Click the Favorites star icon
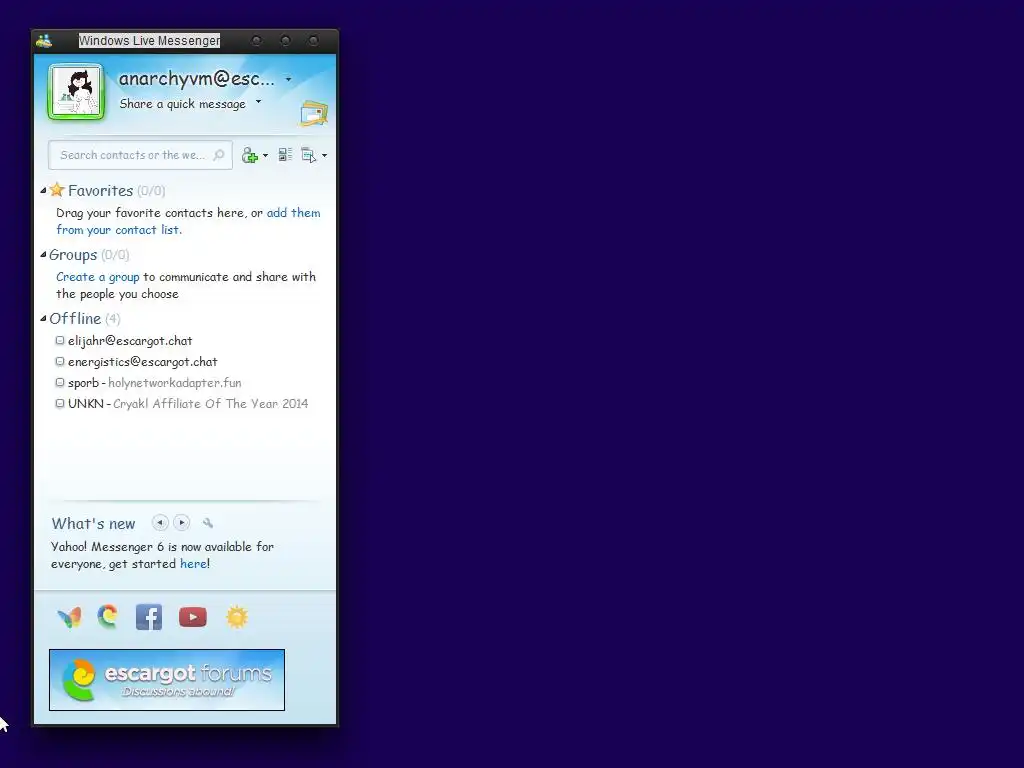Viewport: 1024px width, 768px height. pos(57,190)
